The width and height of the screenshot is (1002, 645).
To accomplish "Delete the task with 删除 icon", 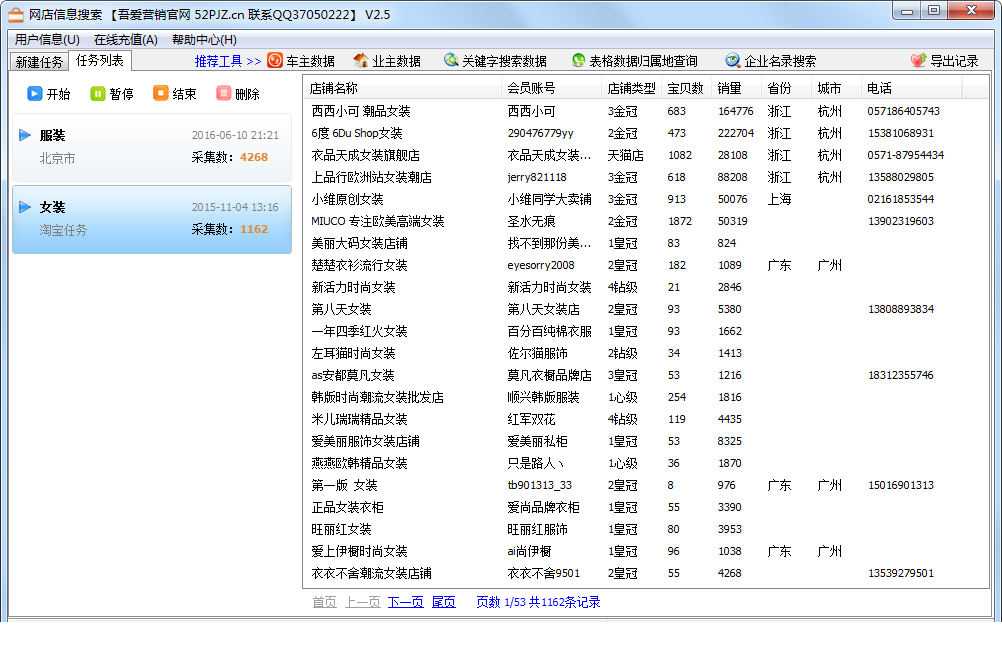I will click(223, 94).
